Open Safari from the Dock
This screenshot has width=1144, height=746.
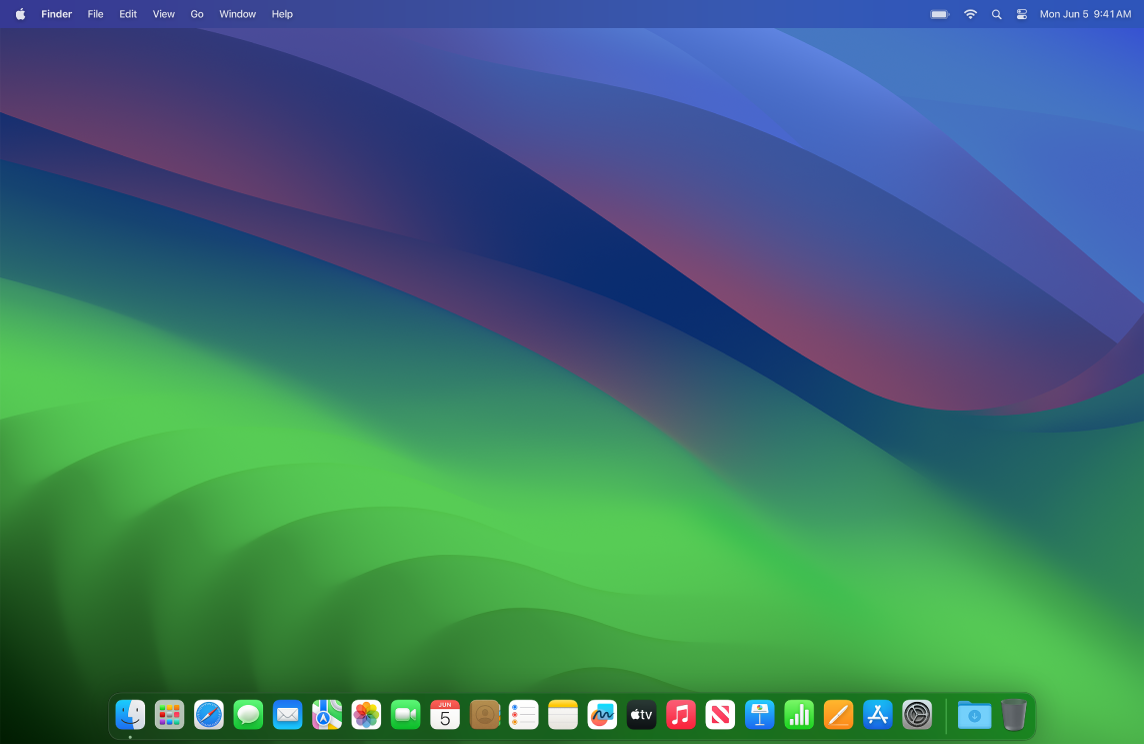tap(208, 714)
